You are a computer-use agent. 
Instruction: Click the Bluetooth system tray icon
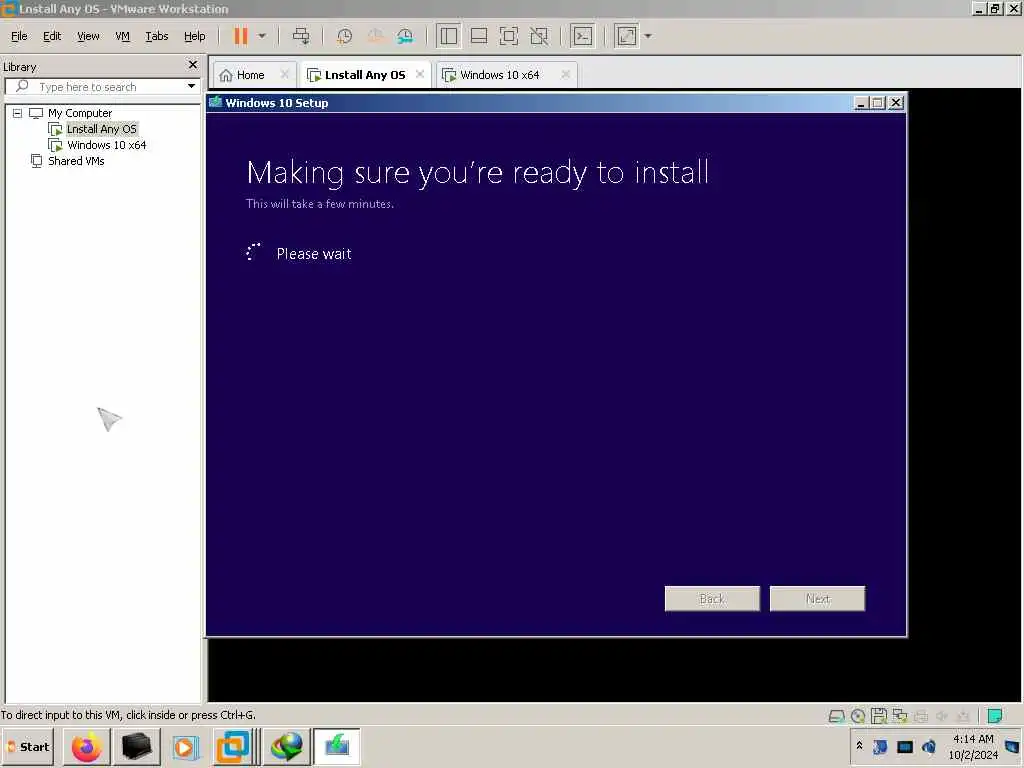point(880,746)
